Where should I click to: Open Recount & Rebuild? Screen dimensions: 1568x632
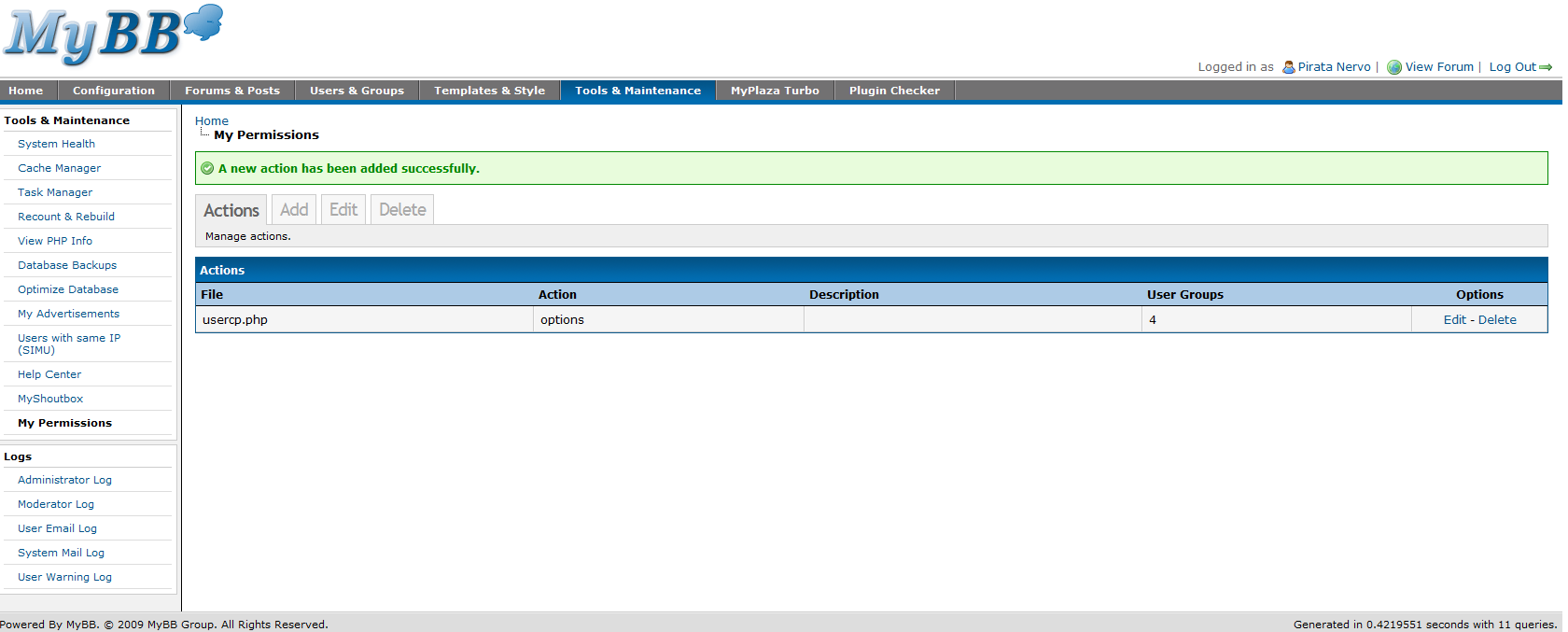pos(66,217)
